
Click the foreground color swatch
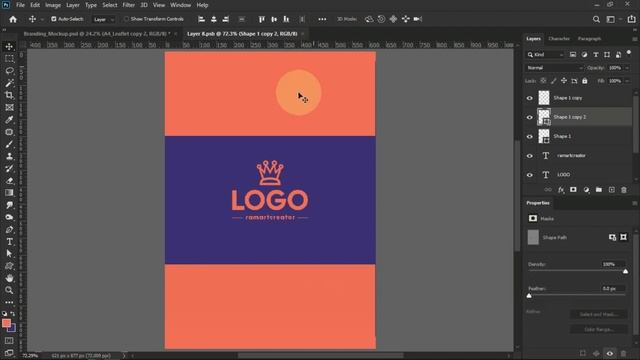(x=6, y=323)
